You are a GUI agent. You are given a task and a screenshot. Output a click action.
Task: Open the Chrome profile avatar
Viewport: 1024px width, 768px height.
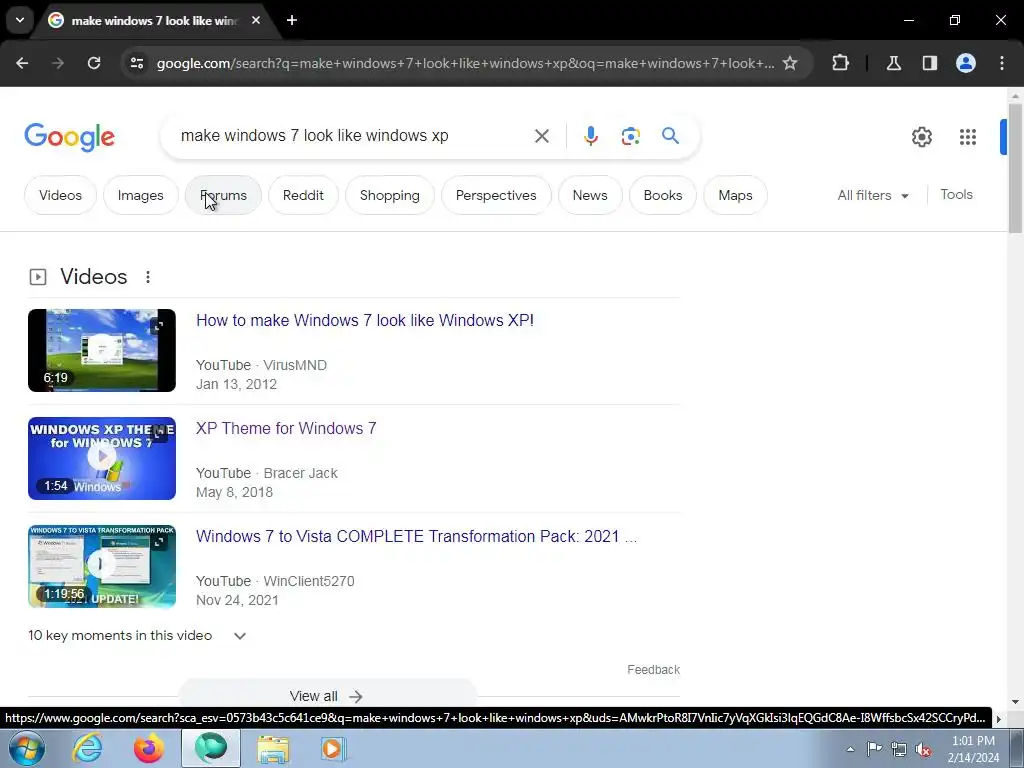coord(966,63)
